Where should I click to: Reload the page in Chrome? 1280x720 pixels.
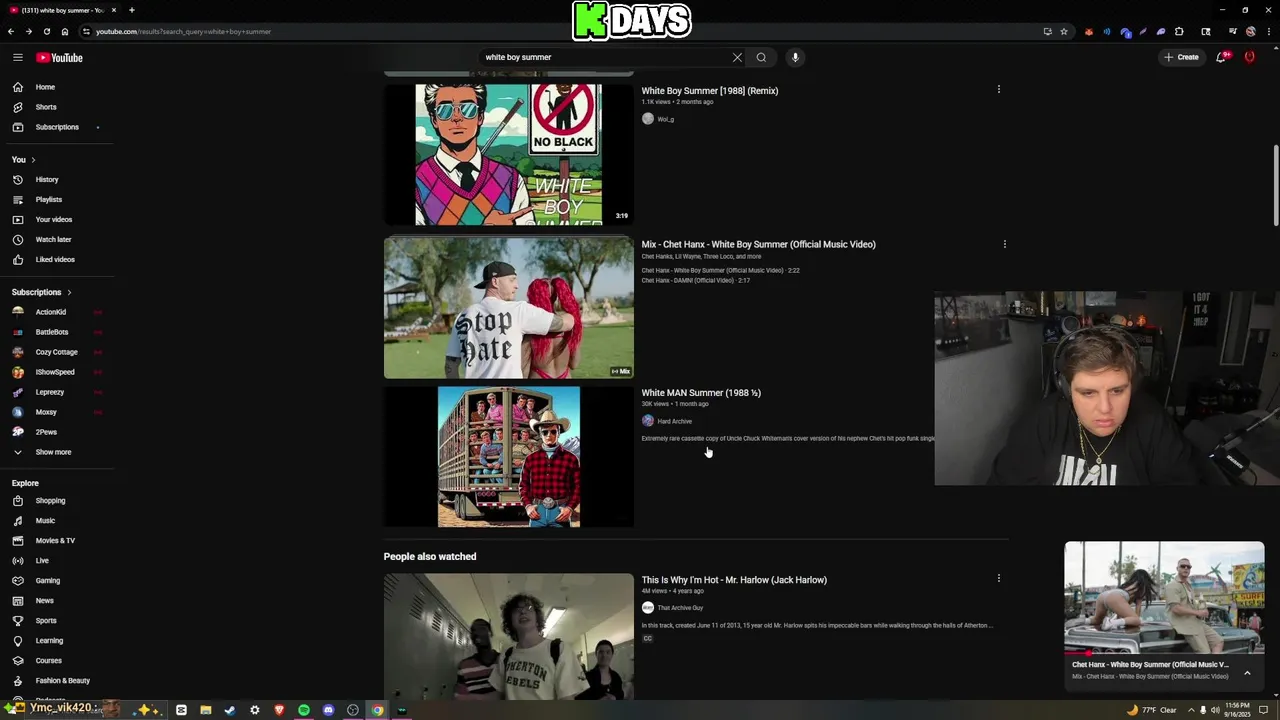pyautogui.click(x=47, y=31)
